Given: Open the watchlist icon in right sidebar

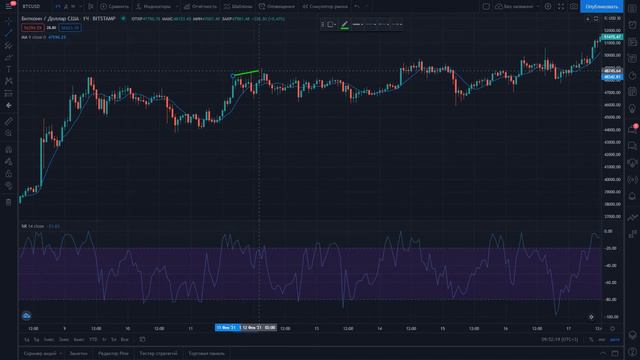Looking at the screenshot, I should coord(633,9).
